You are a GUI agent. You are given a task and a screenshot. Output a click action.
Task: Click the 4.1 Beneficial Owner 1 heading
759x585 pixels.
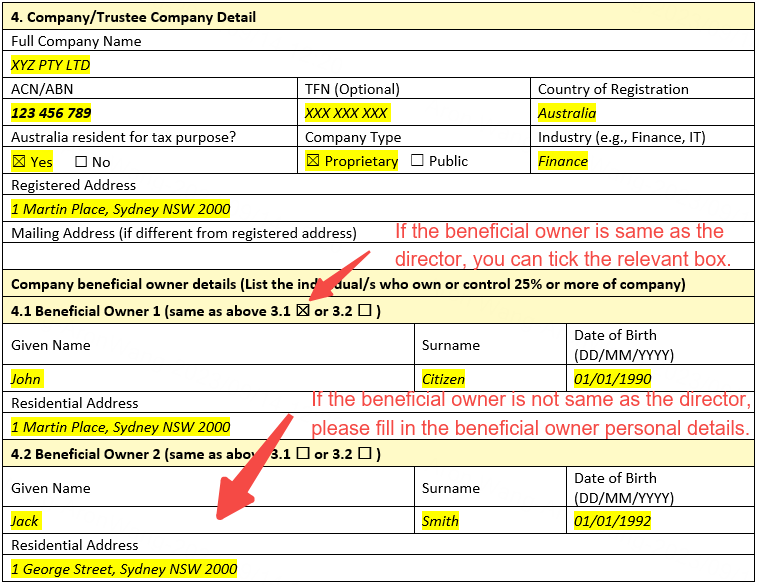[x=196, y=311]
